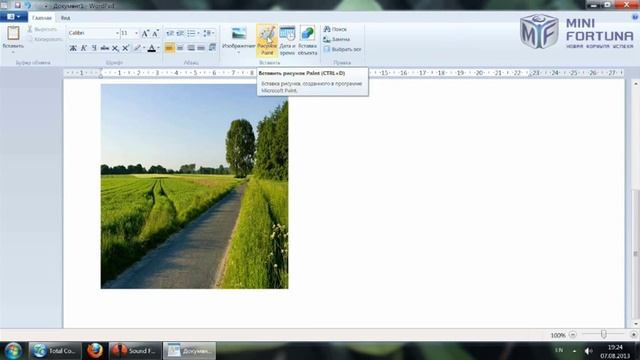Click the text highlight color pen icon
640x360 pixels.
click(x=137, y=48)
